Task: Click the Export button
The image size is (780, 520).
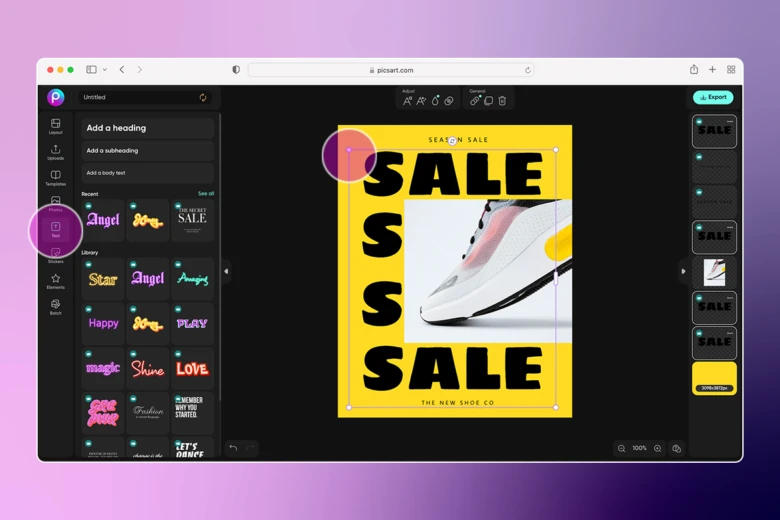Action: [x=713, y=97]
